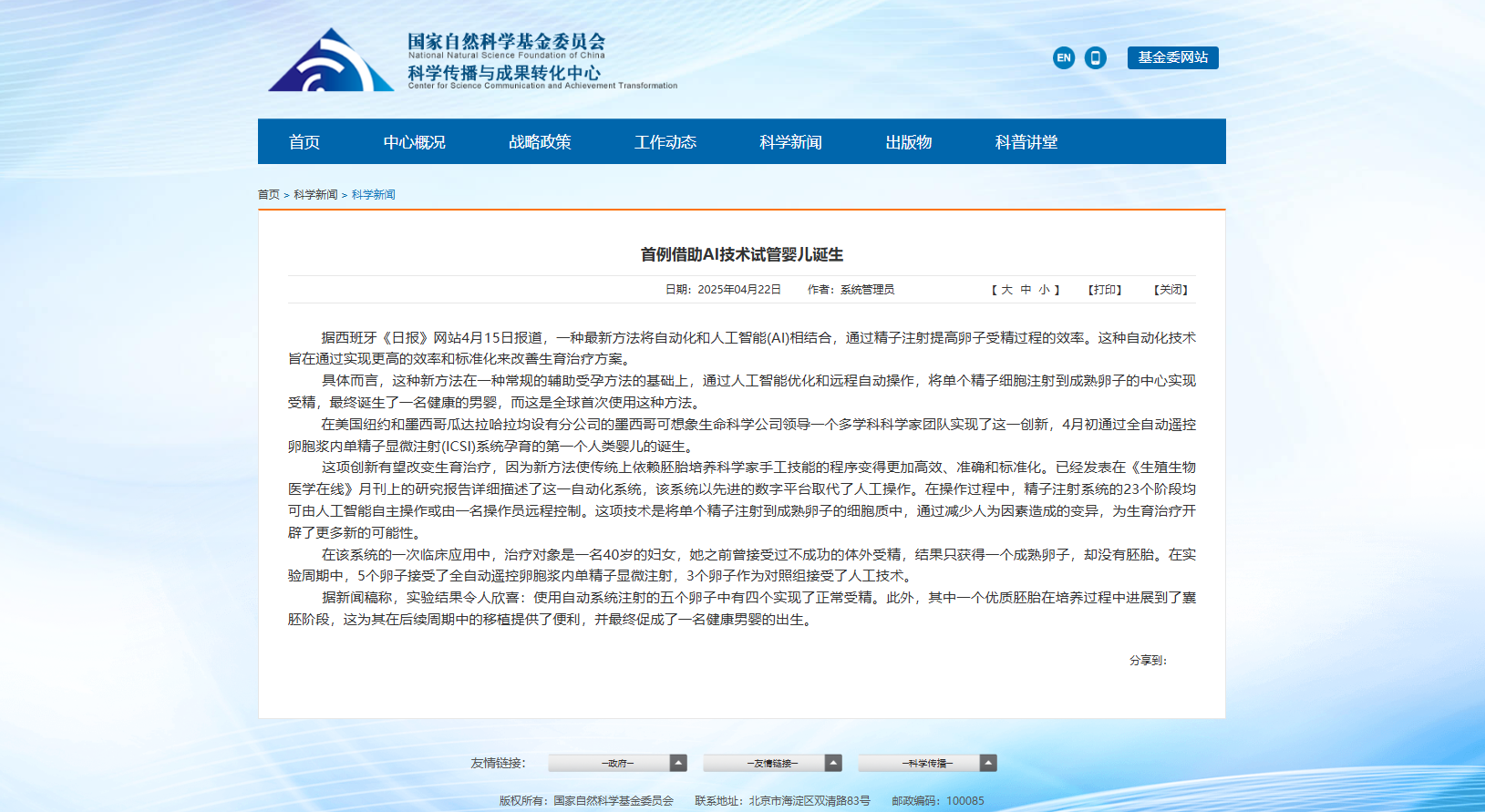Click the 关闭 close link
Viewport: 1485px width, 812px height.
click(x=1170, y=290)
